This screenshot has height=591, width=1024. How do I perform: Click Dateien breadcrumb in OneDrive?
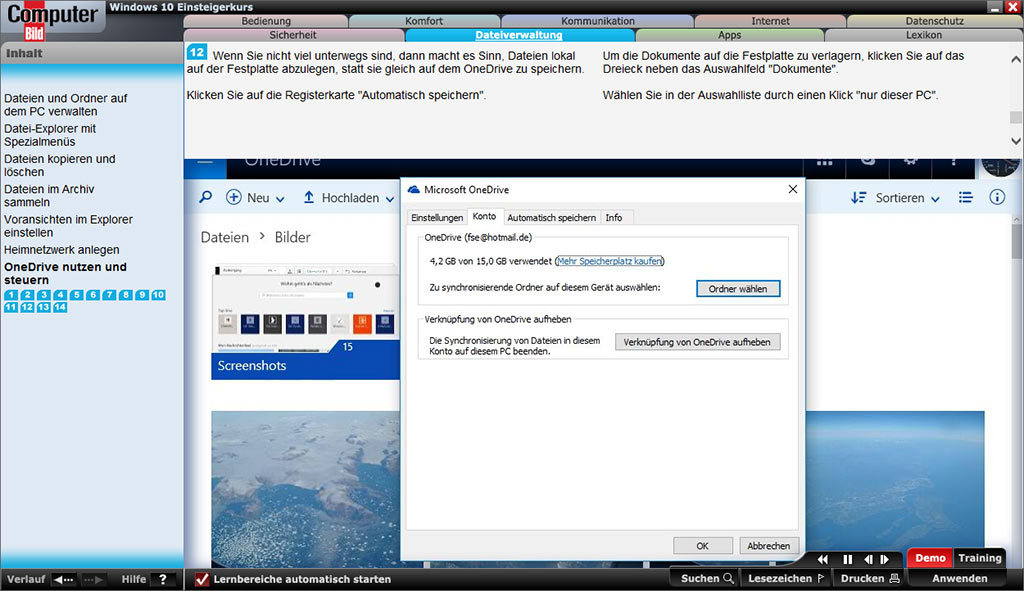tap(225, 237)
